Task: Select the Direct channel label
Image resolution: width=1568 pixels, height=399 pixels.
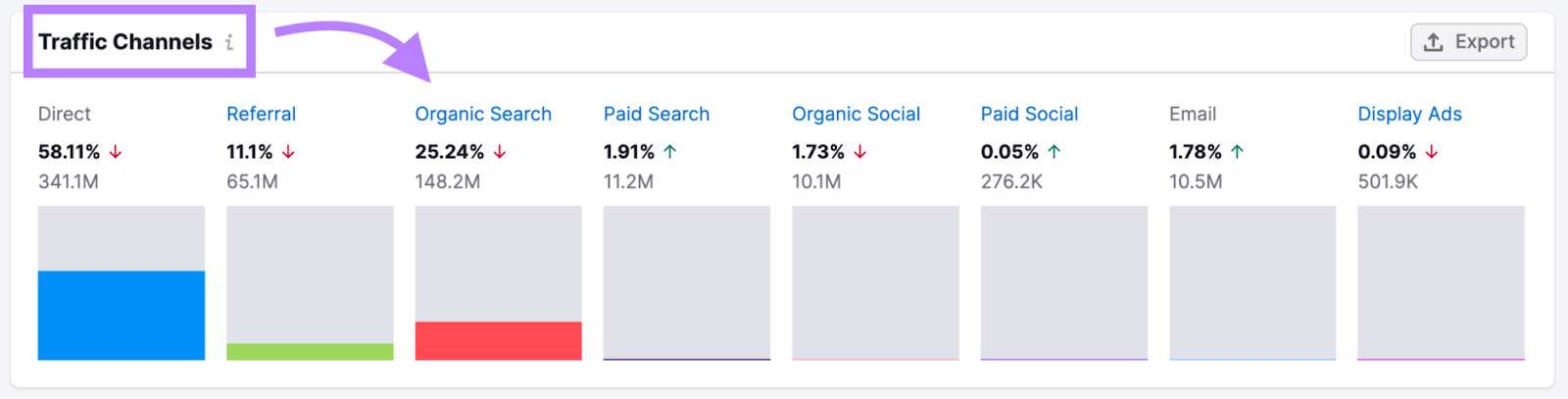Action: [65, 114]
